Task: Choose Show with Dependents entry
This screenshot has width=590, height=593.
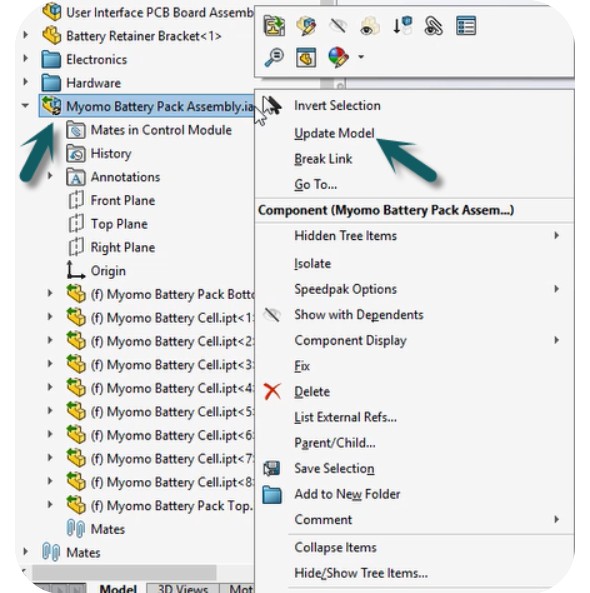Action: tap(359, 315)
